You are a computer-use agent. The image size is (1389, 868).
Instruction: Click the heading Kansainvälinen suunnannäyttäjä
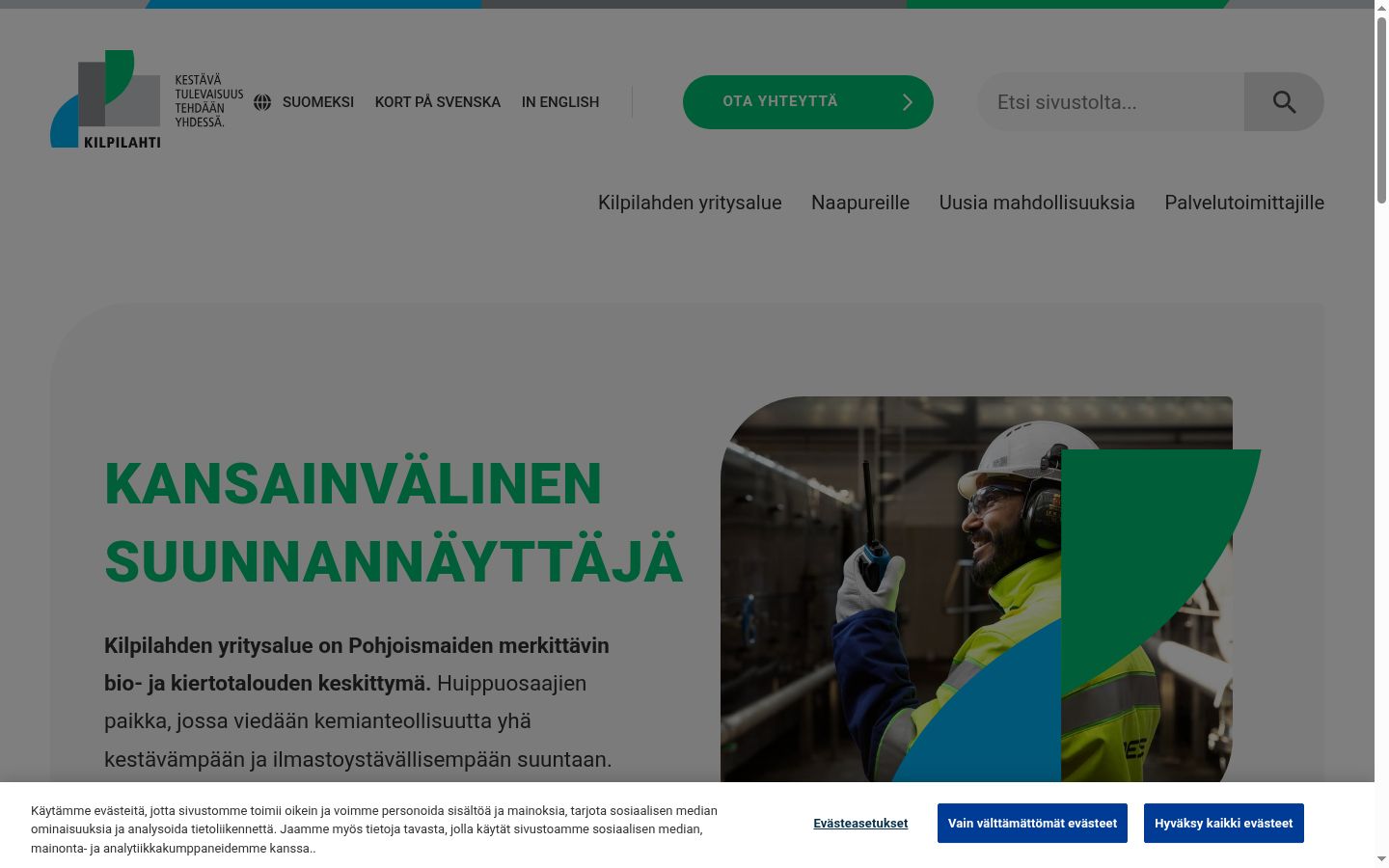click(x=394, y=523)
